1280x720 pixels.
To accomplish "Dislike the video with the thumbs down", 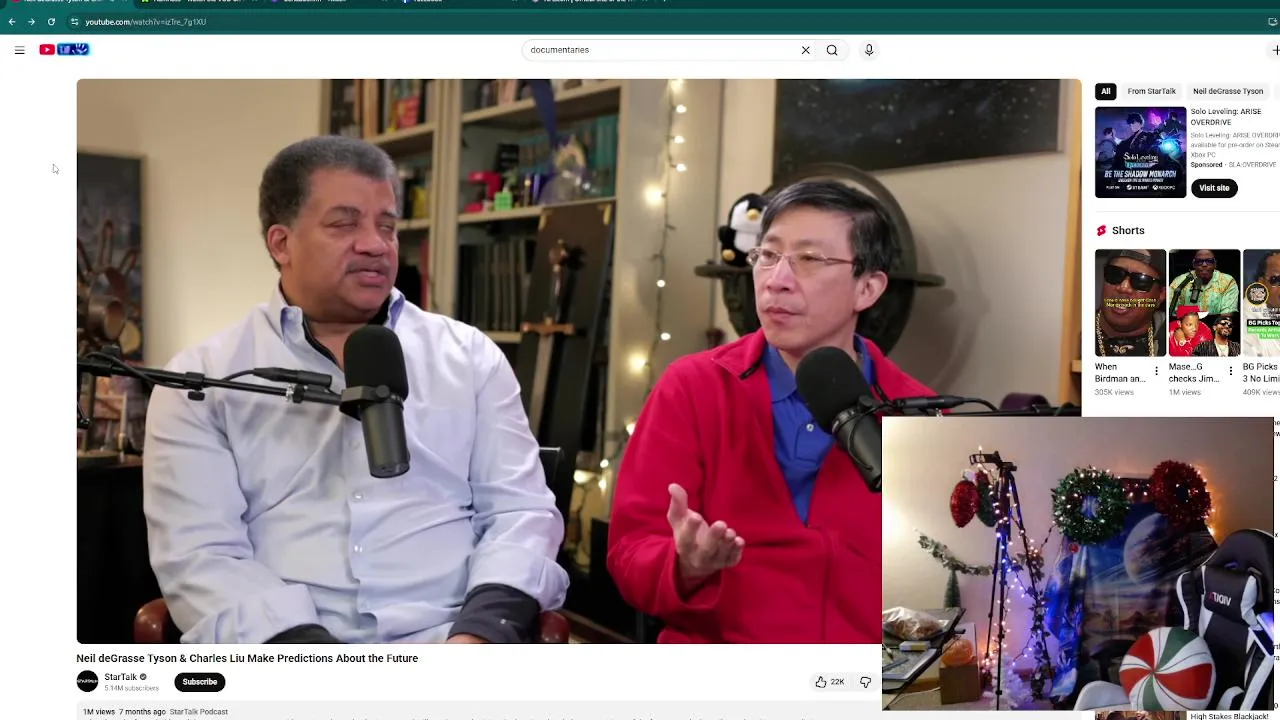I will [x=865, y=682].
